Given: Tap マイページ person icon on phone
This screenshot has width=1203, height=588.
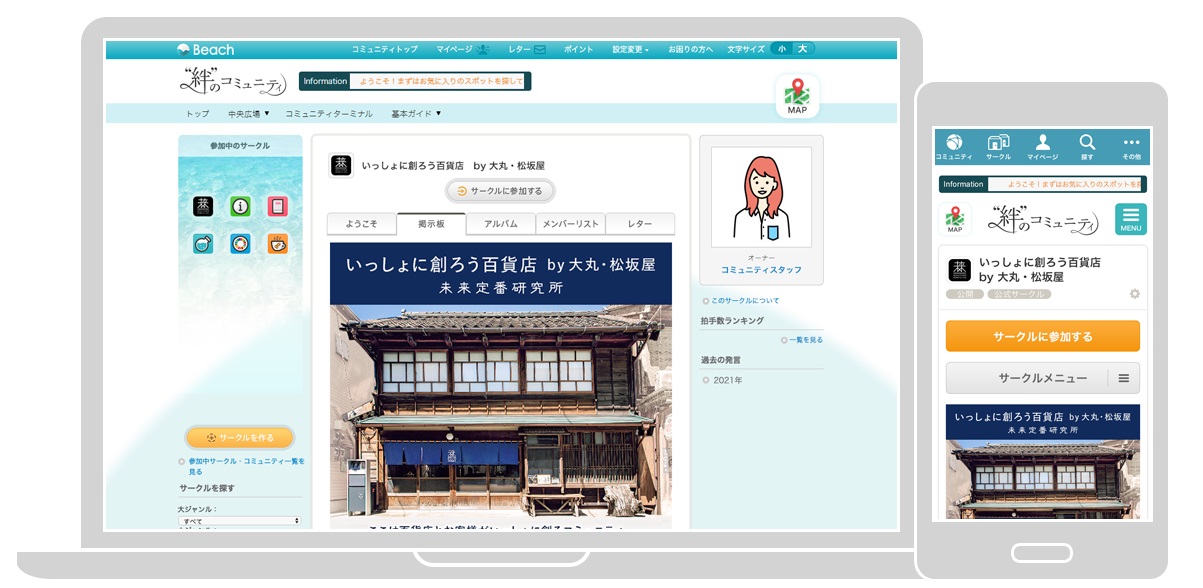Looking at the screenshot, I should (1043, 146).
